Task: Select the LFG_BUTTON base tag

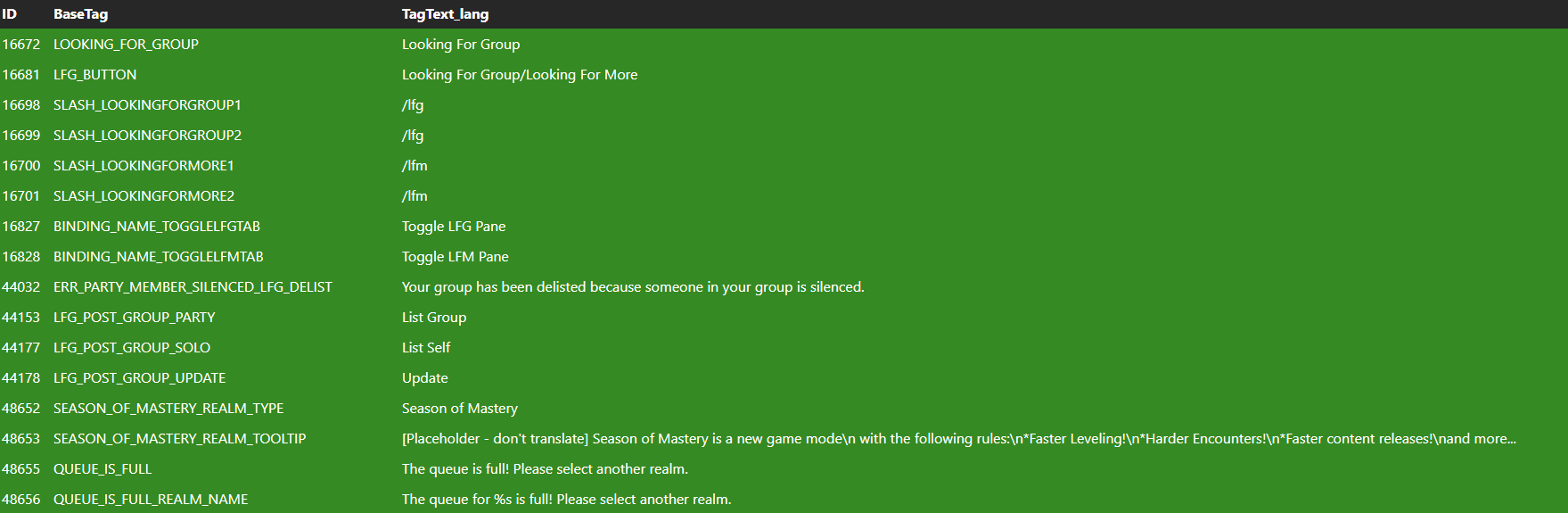Action: click(x=94, y=75)
